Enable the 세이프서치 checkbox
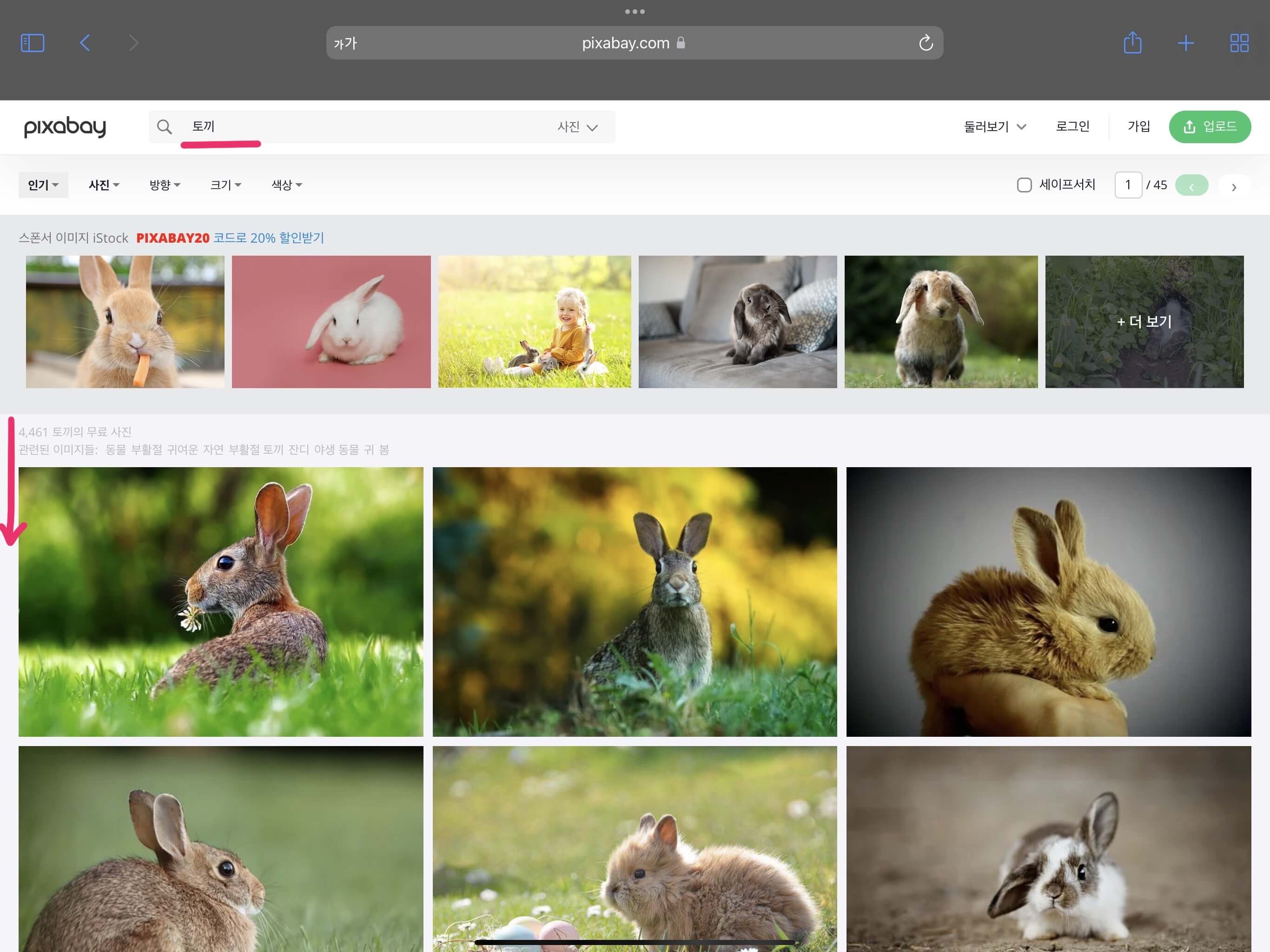The width and height of the screenshot is (1270, 952). pyautogui.click(x=1024, y=185)
